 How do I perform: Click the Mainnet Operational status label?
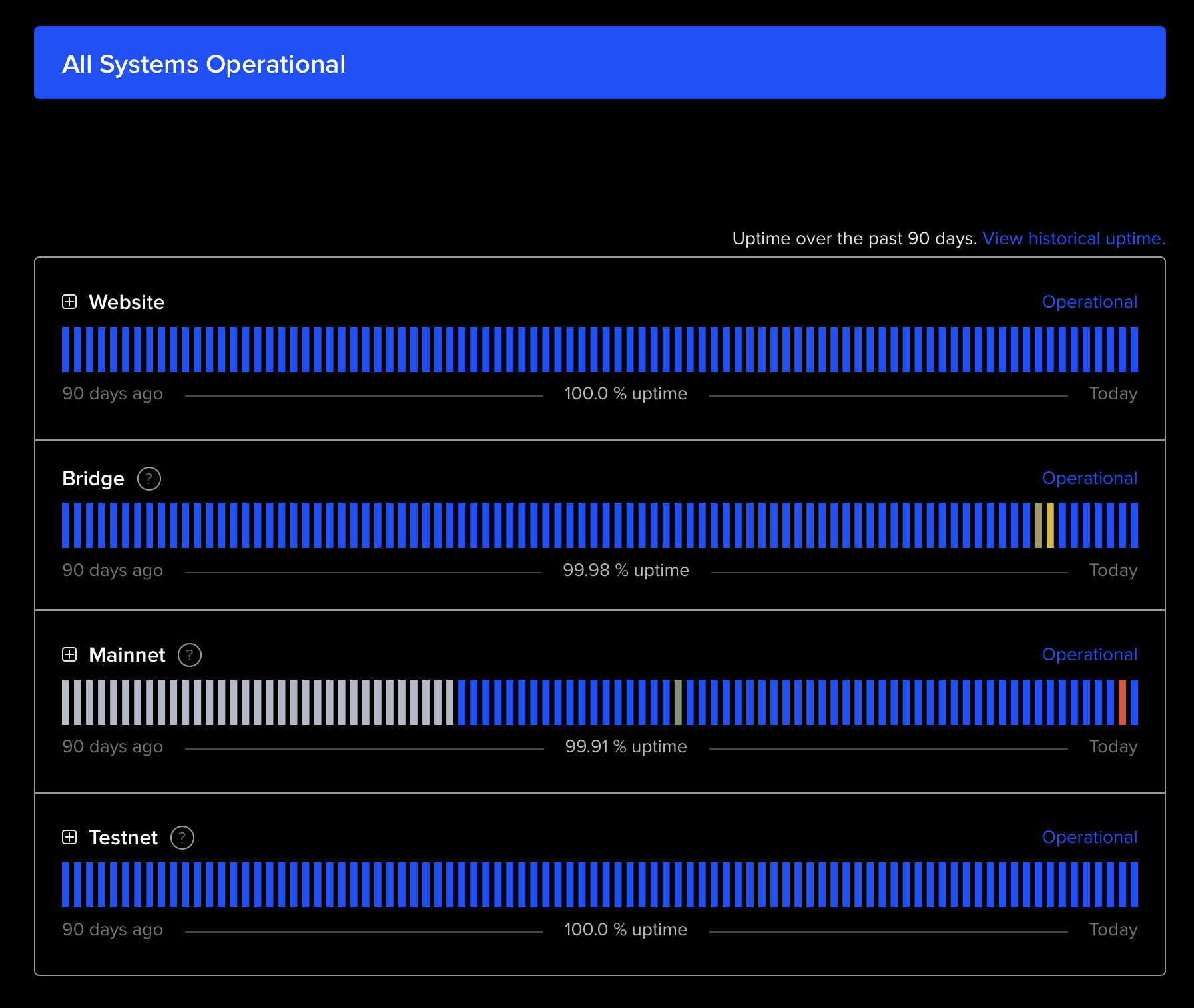click(1089, 654)
